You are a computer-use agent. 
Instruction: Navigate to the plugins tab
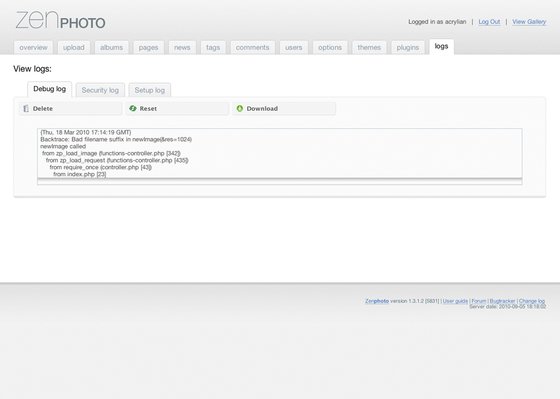click(x=408, y=48)
